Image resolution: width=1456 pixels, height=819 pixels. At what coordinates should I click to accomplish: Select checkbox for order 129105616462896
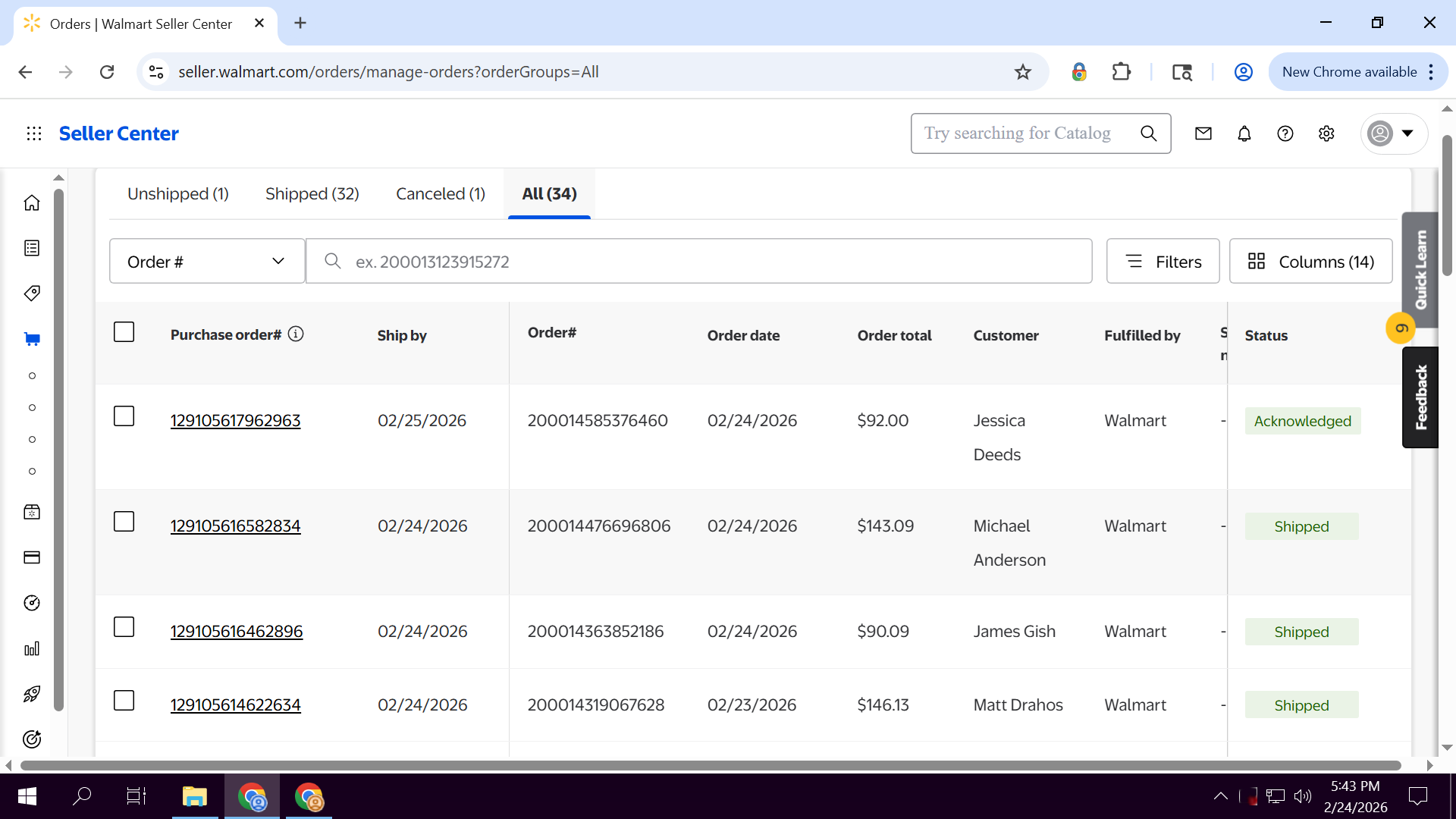point(124,627)
